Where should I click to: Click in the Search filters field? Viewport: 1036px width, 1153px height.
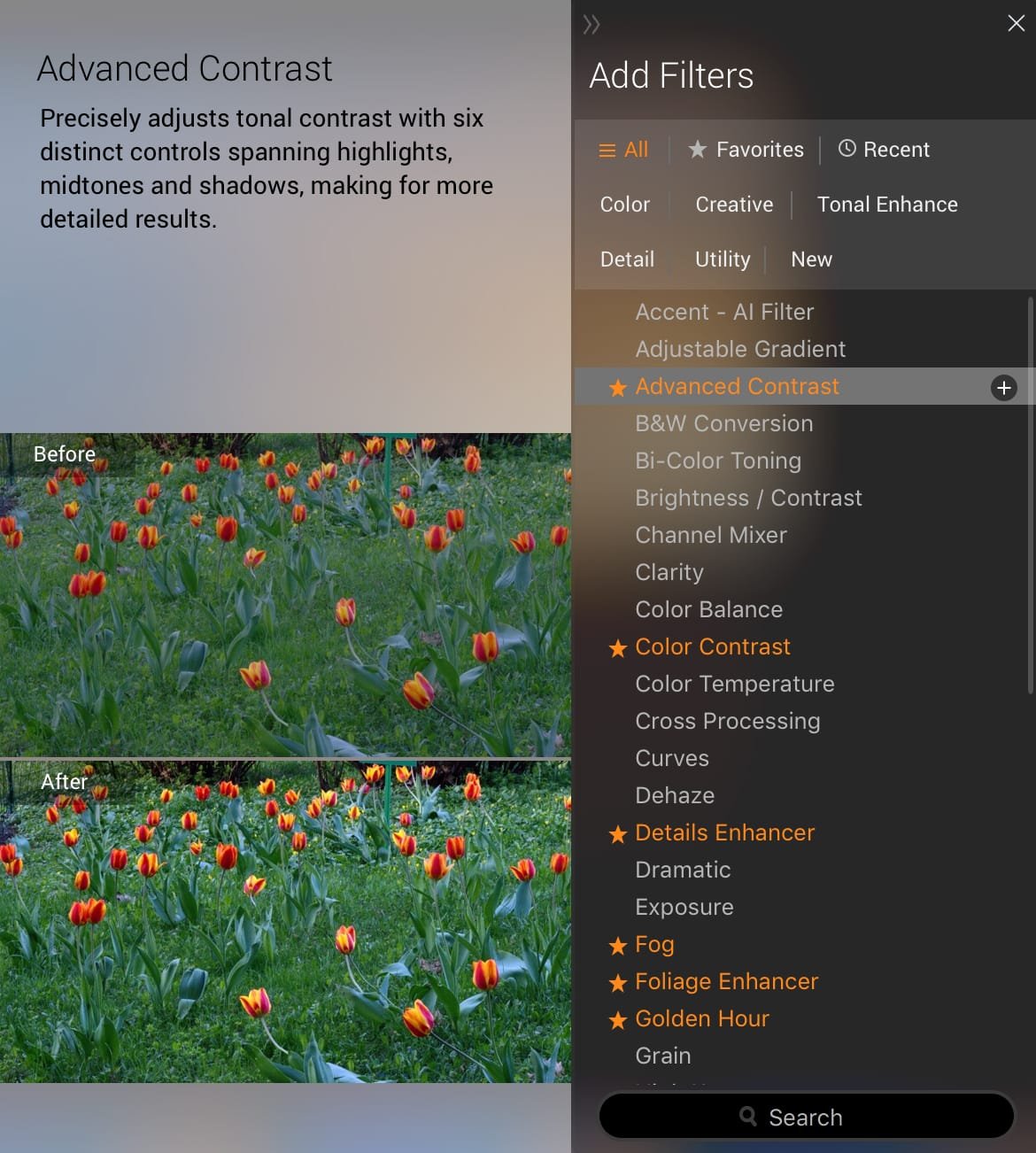(x=806, y=1117)
